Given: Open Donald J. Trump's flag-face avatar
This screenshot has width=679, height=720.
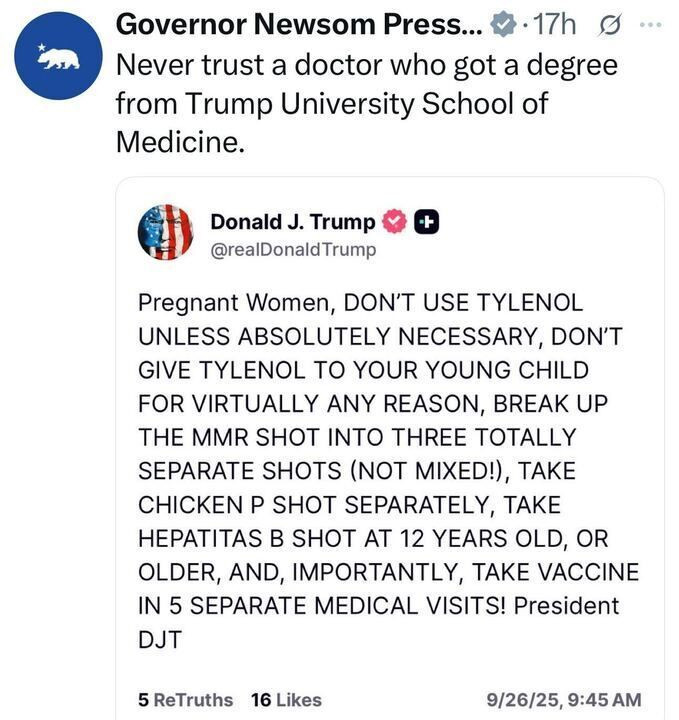Looking at the screenshot, I should coord(165,233).
